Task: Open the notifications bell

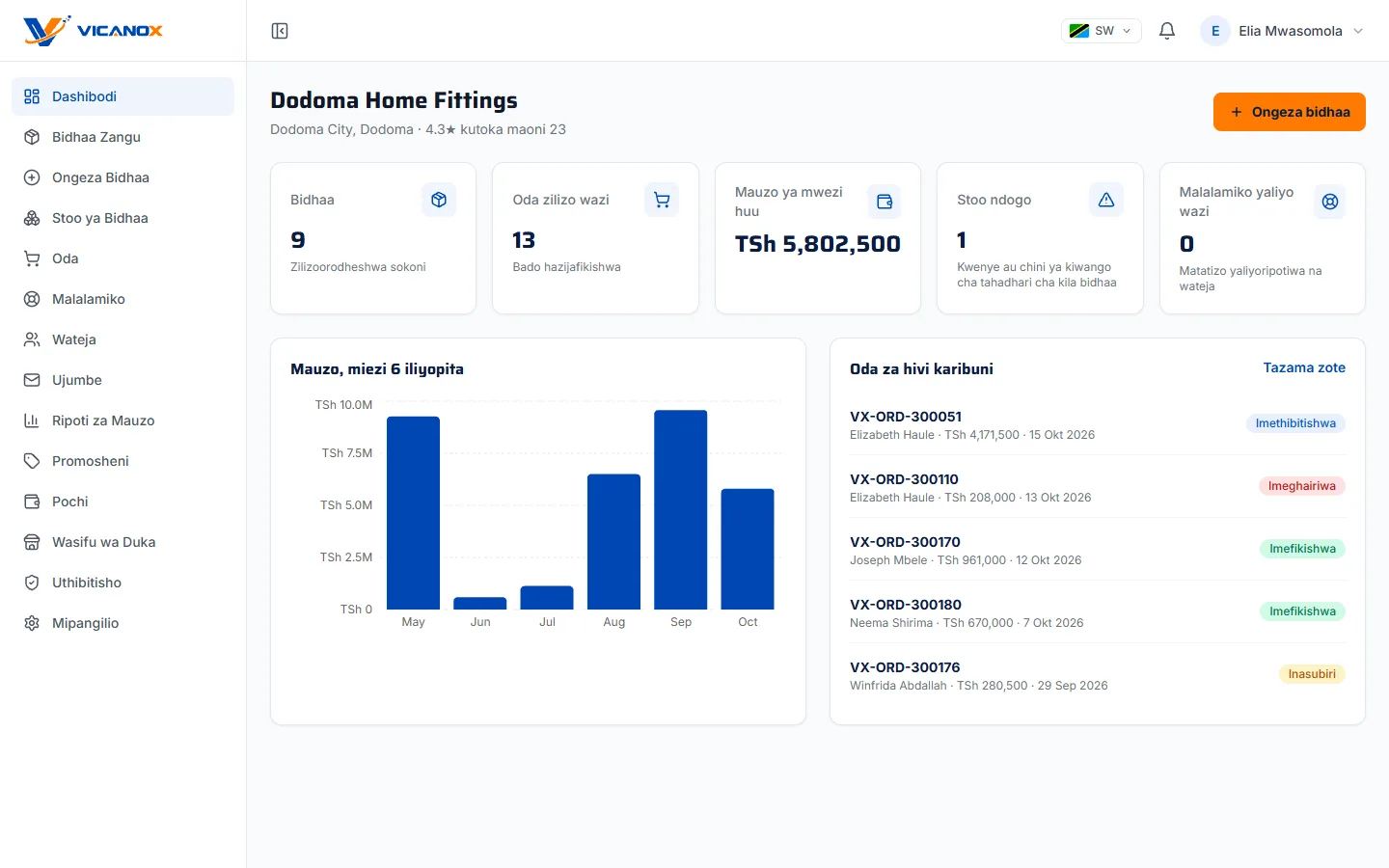Action: point(1167,31)
